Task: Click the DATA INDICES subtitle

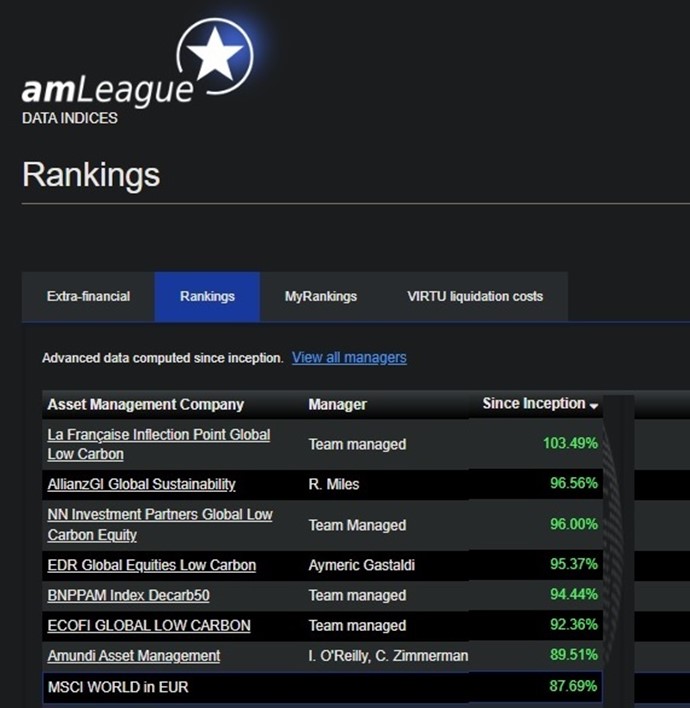Action: (70, 118)
